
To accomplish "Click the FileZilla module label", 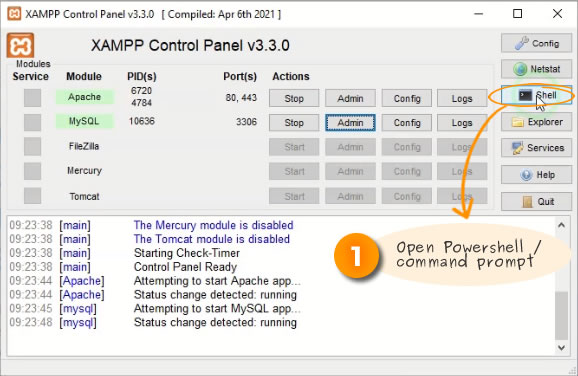I will coord(84,146).
